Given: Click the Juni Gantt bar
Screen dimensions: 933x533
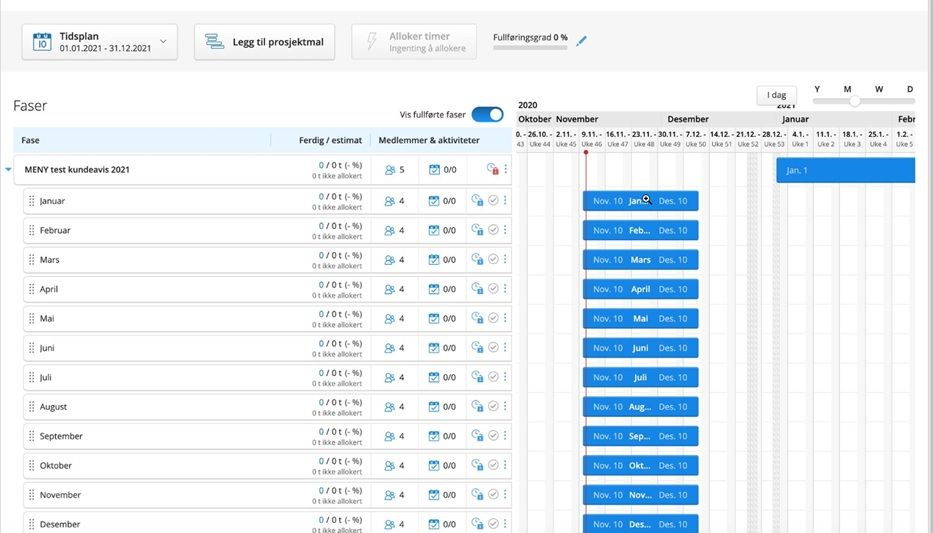Looking at the screenshot, I should [x=640, y=347].
